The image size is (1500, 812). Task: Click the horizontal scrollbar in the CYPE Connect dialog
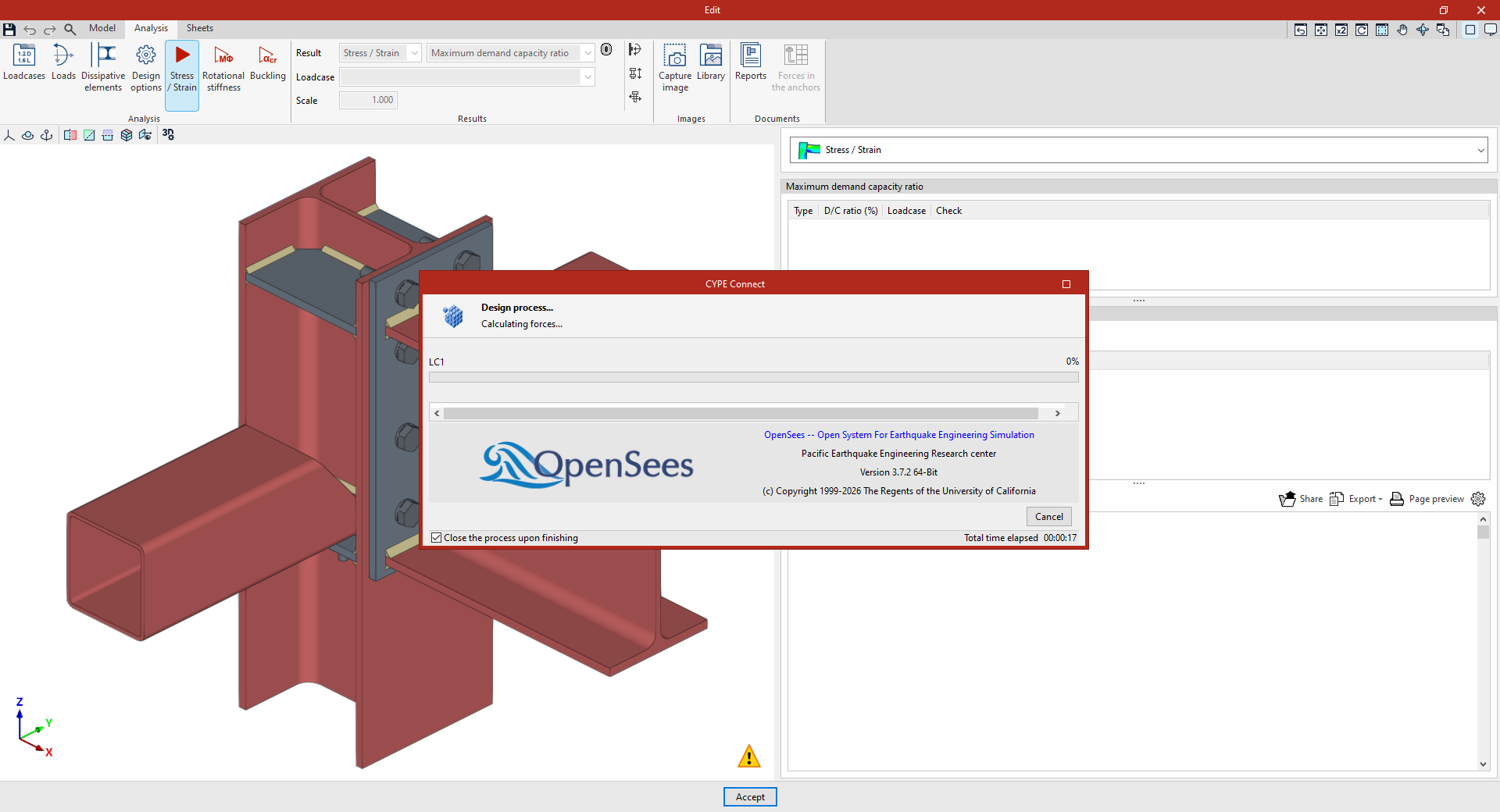coord(741,413)
